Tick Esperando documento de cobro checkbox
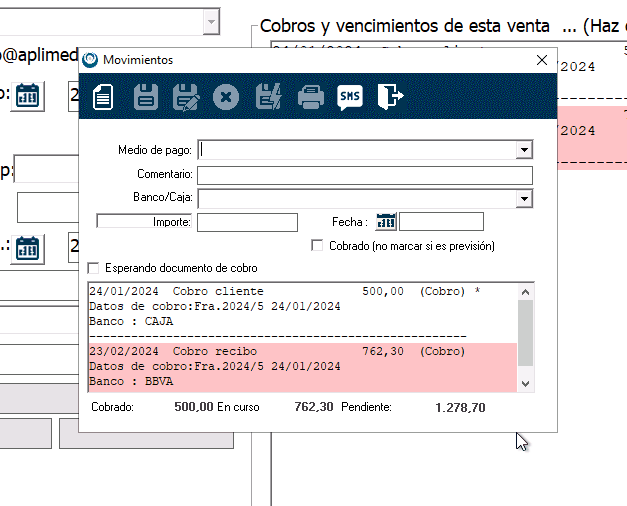The height and width of the screenshot is (506, 627). click(94, 268)
